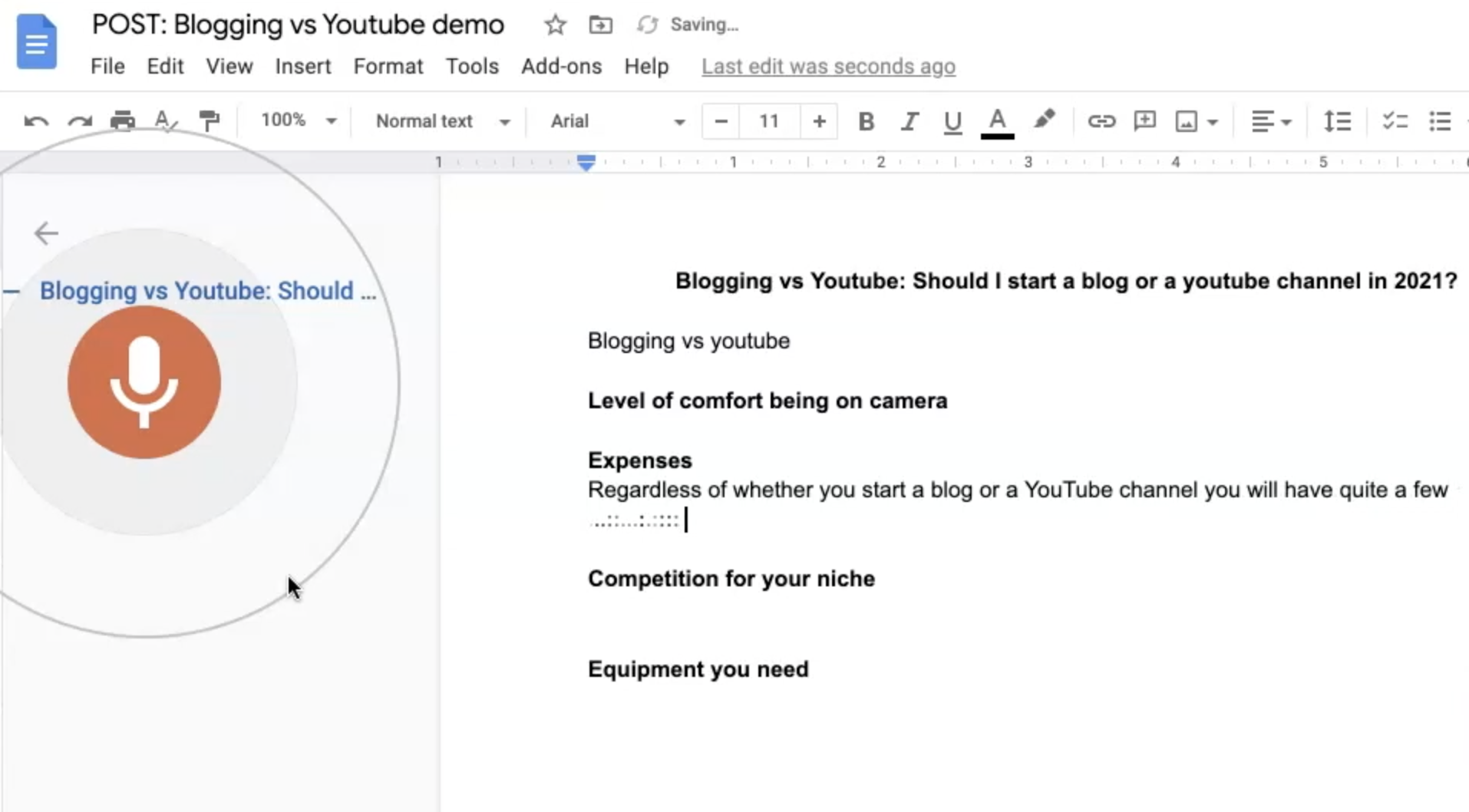This screenshot has width=1469, height=812.
Task: Click the Redo icon
Action: click(x=80, y=121)
